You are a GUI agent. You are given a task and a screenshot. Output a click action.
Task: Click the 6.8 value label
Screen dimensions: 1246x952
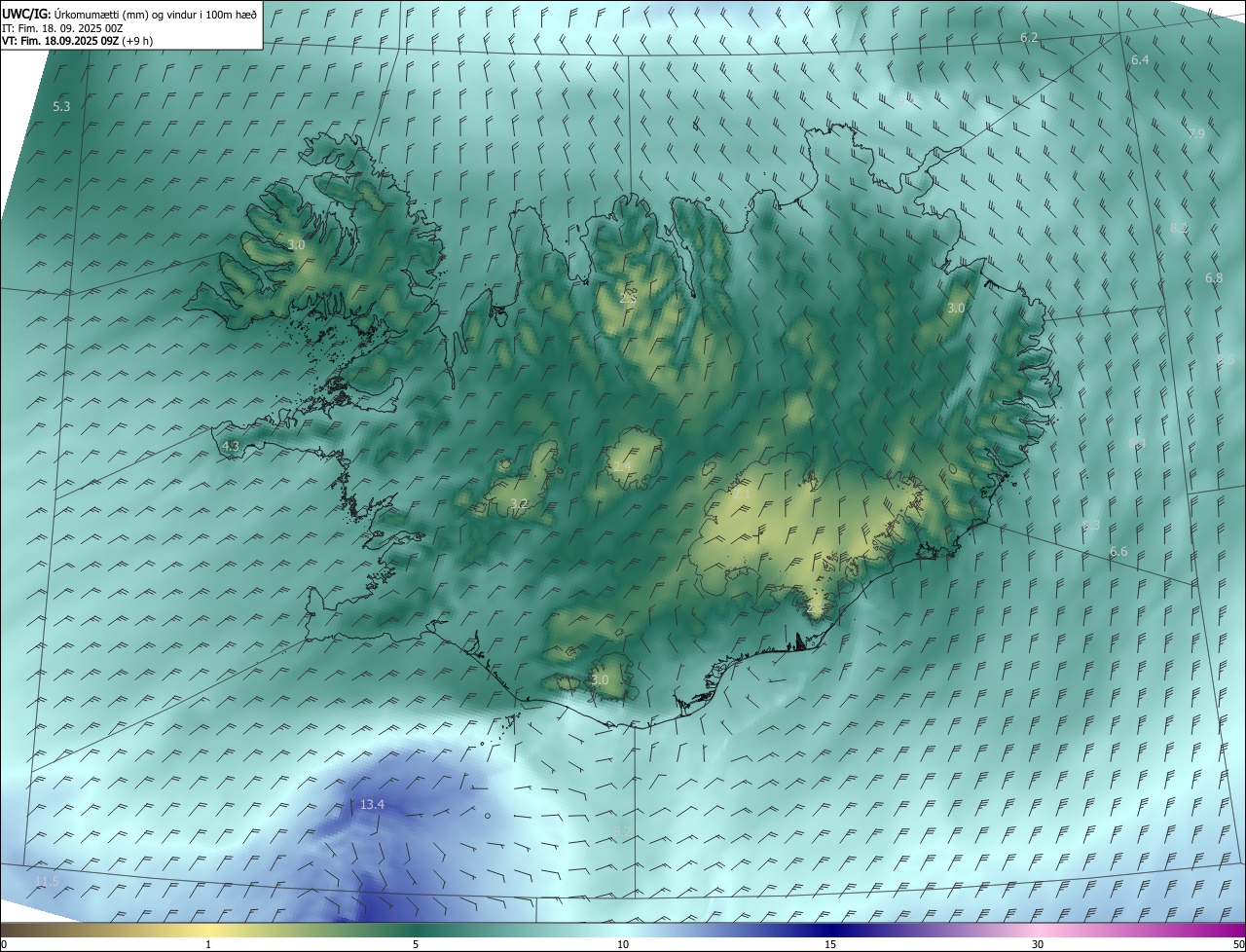click(x=1214, y=277)
